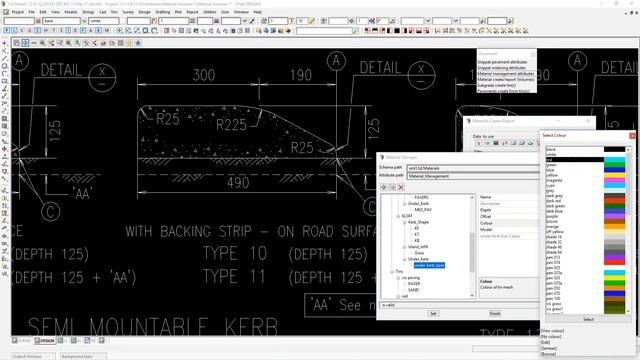Toggle the X snap button
Image resolution: width=640 pixels, height=360 pixels.
(98, 31)
